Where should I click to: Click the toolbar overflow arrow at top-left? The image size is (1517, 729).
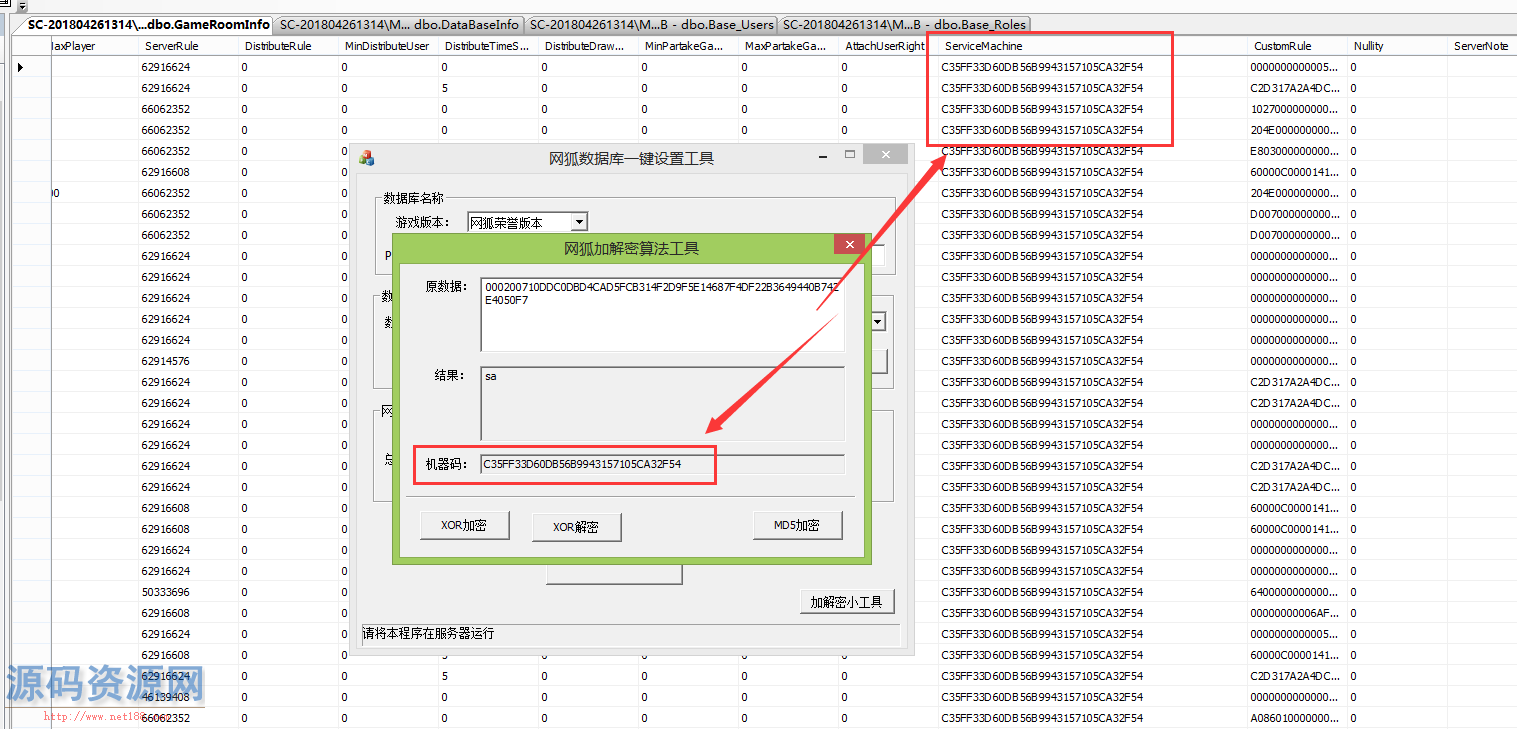pos(22,6)
